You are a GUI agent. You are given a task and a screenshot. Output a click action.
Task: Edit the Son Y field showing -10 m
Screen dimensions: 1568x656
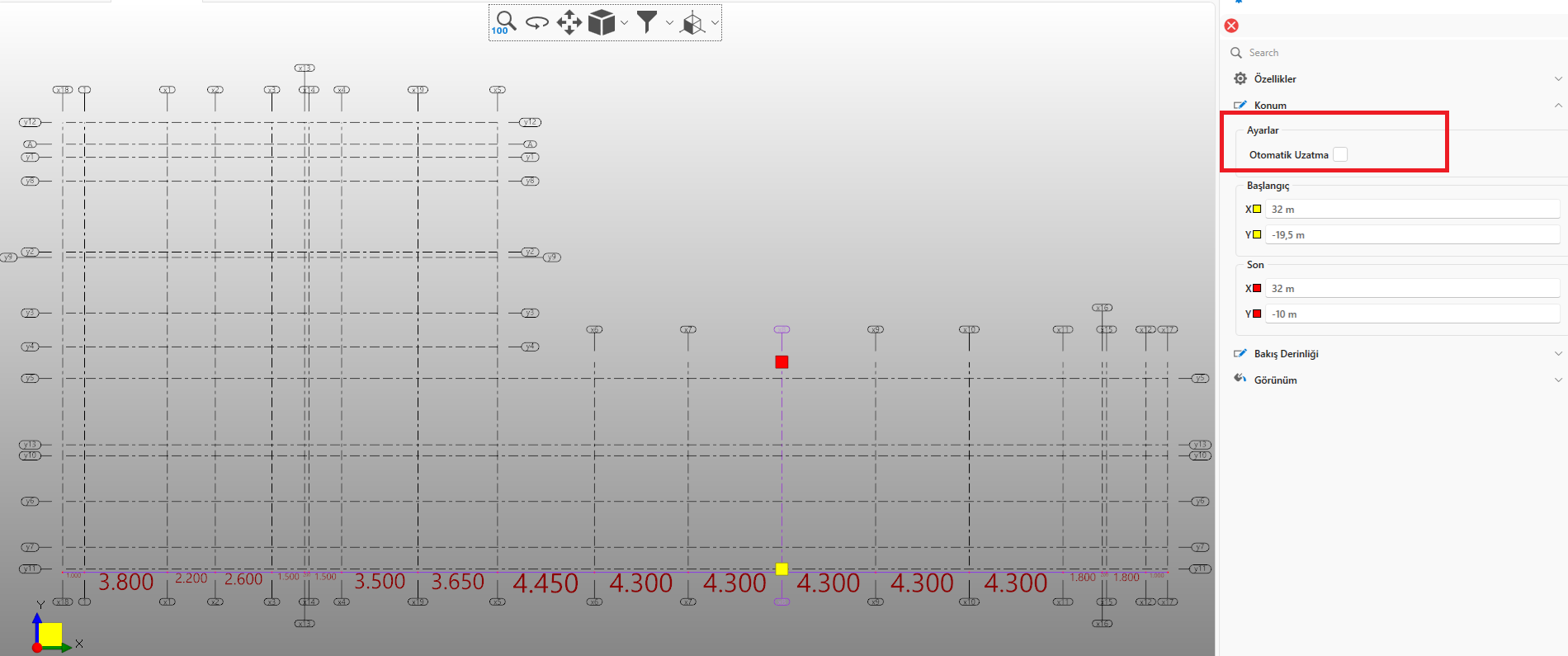pos(1412,314)
